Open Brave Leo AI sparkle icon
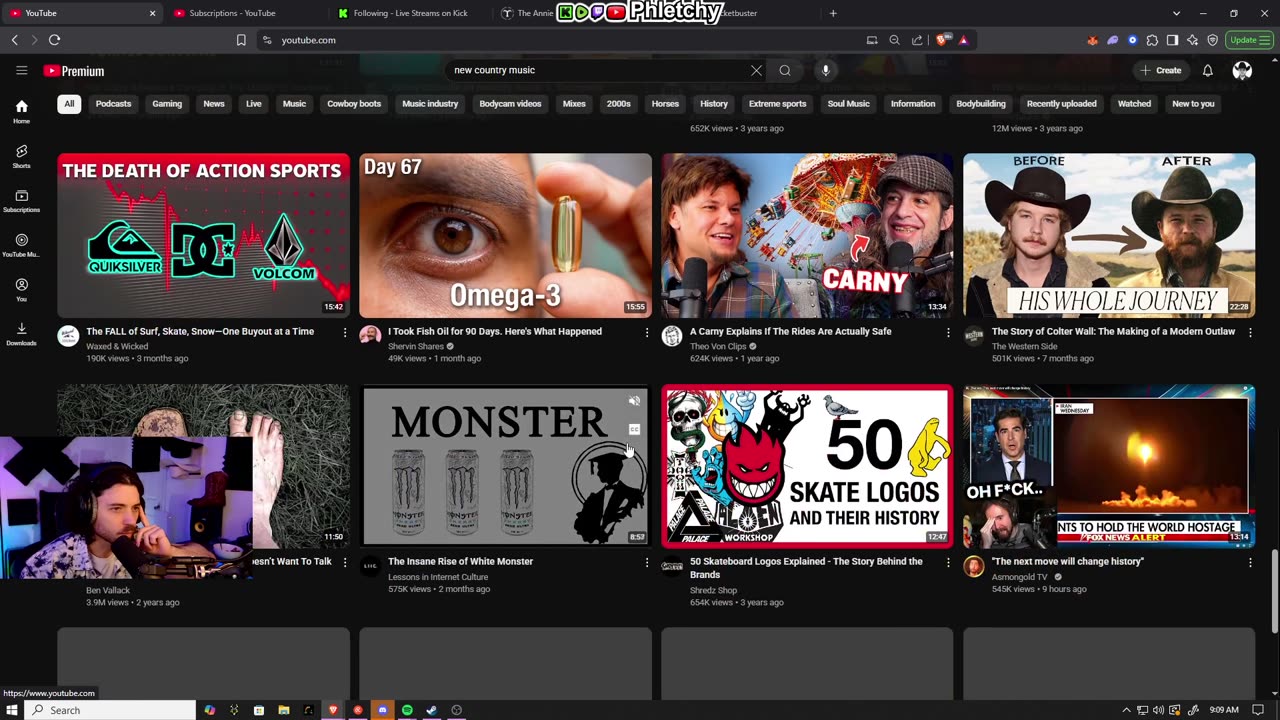The width and height of the screenshot is (1280, 720). [x=1192, y=40]
